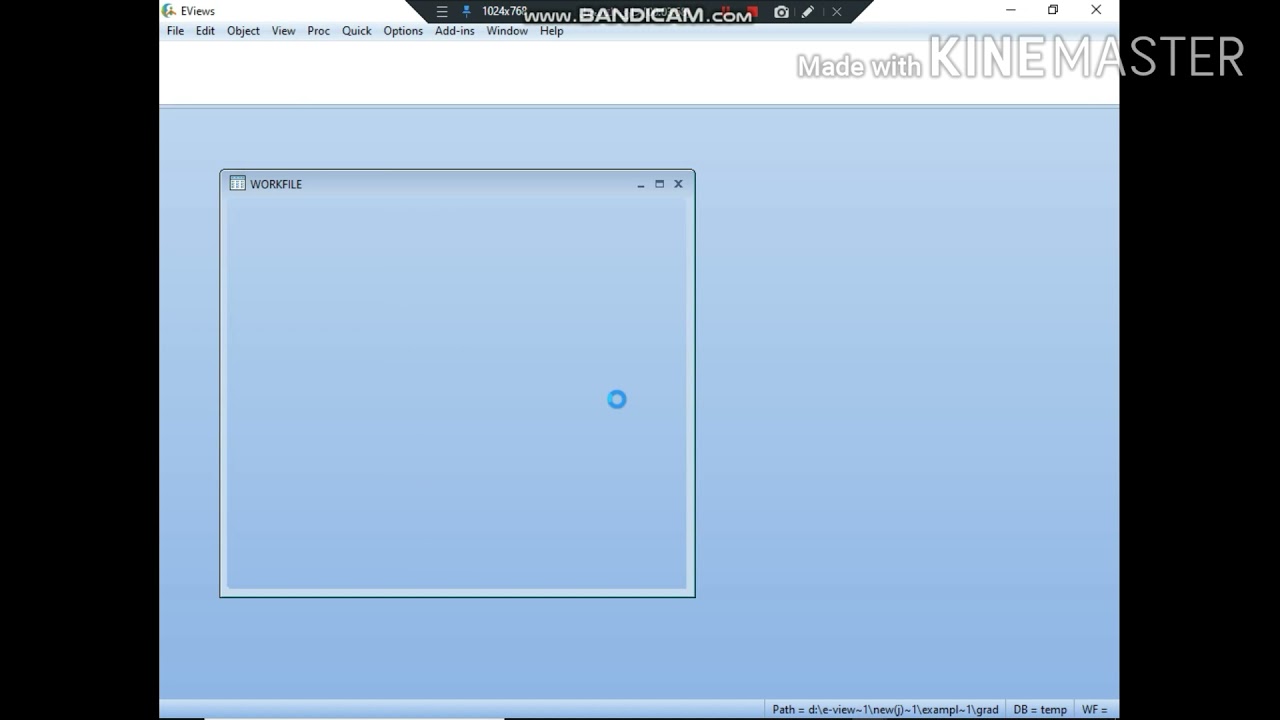Open the File menu
Viewport: 1280px width, 720px height.
175,31
